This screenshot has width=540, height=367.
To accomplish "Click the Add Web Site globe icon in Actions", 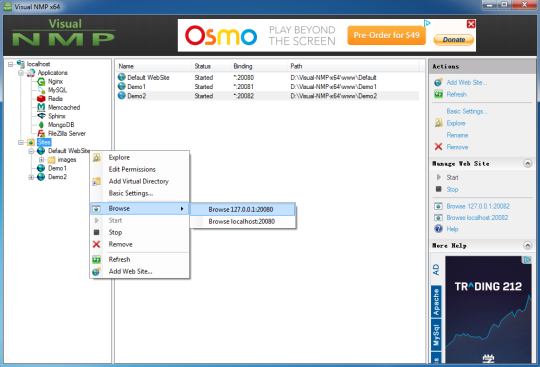I will tap(438, 82).
